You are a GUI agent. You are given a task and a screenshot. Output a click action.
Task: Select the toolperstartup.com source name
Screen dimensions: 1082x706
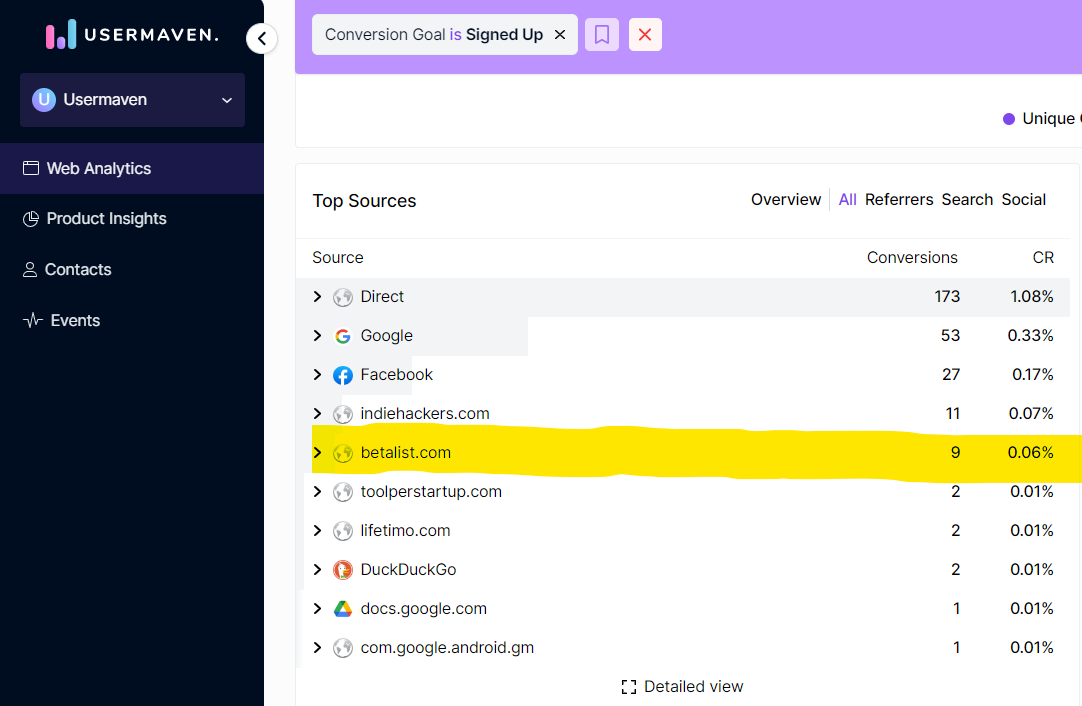pos(431,492)
